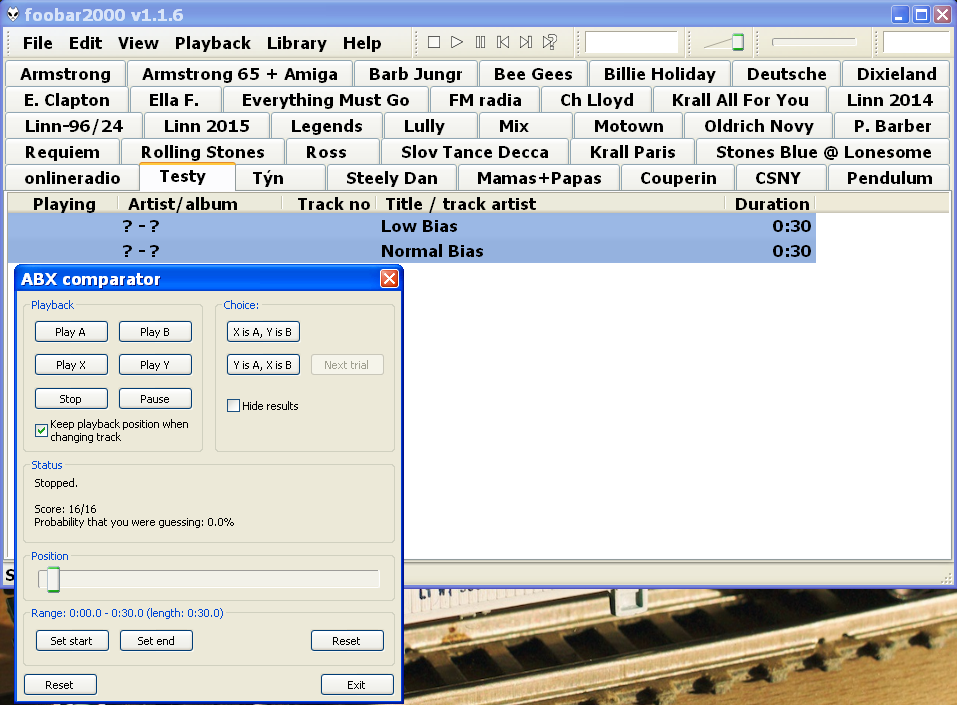Switch to the Steely Dan playlist tab
Image resolution: width=957 pixels, height=705 pixels.
391,178
